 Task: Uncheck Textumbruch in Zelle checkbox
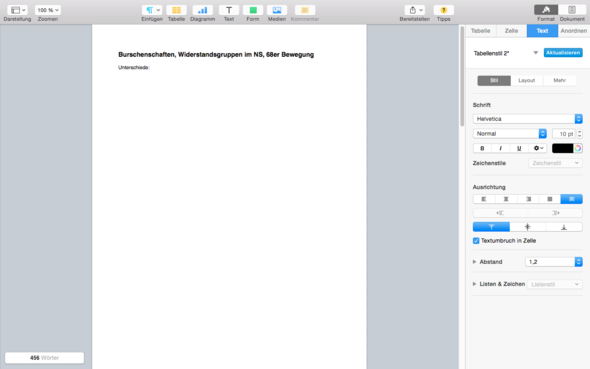pyautogui.click(x=476, y=241)
